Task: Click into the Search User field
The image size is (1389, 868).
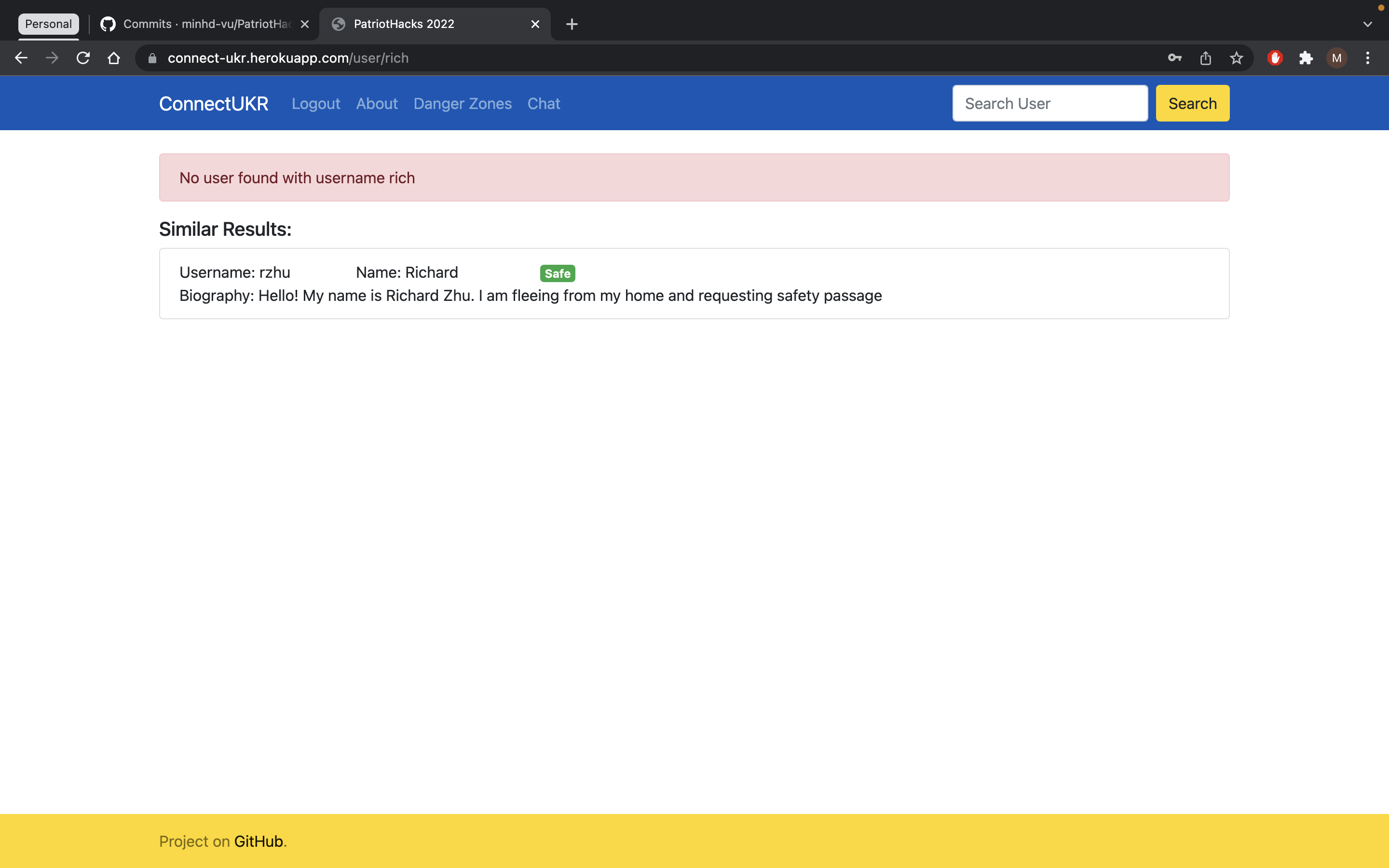Action: pyautogui.click(x=1050, y=103)
